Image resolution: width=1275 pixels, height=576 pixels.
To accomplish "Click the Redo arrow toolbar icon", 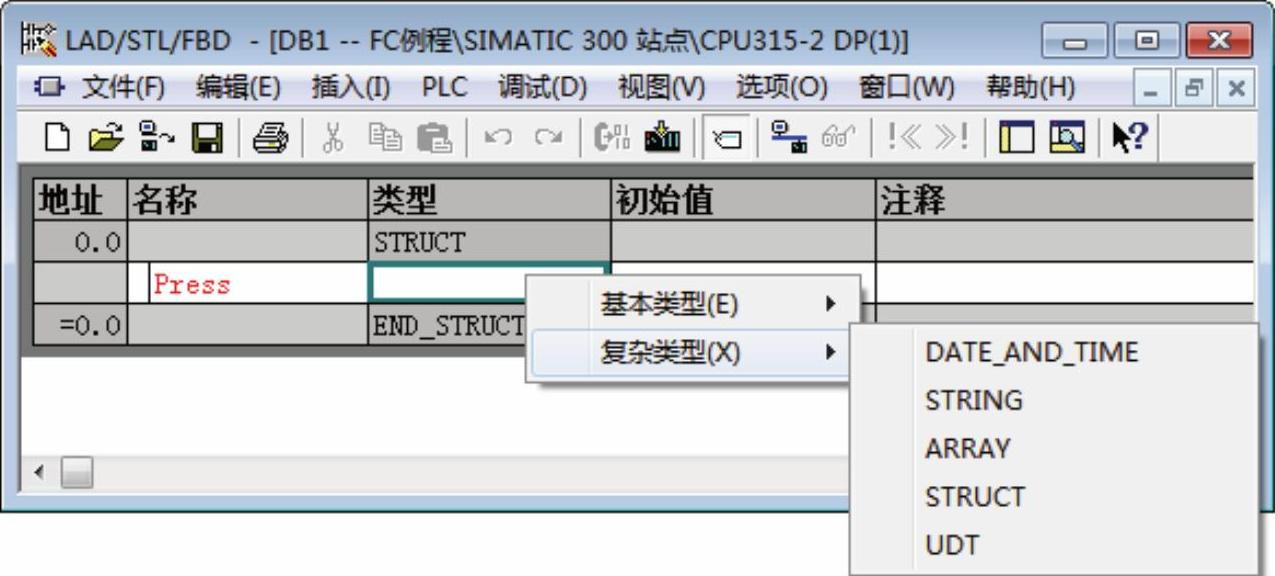I will pos(548,138).
